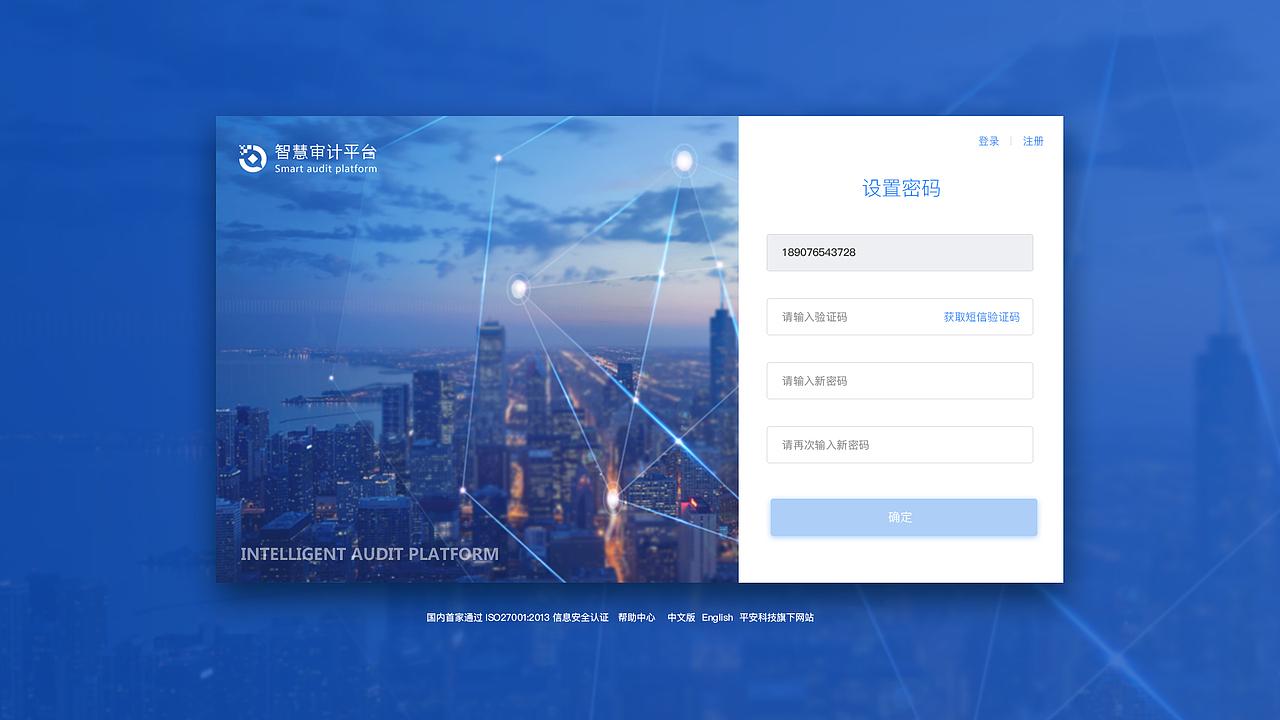Click the 注册 (Register) link
Viewport: 1280px width, 720px height.
[1033, 141]
